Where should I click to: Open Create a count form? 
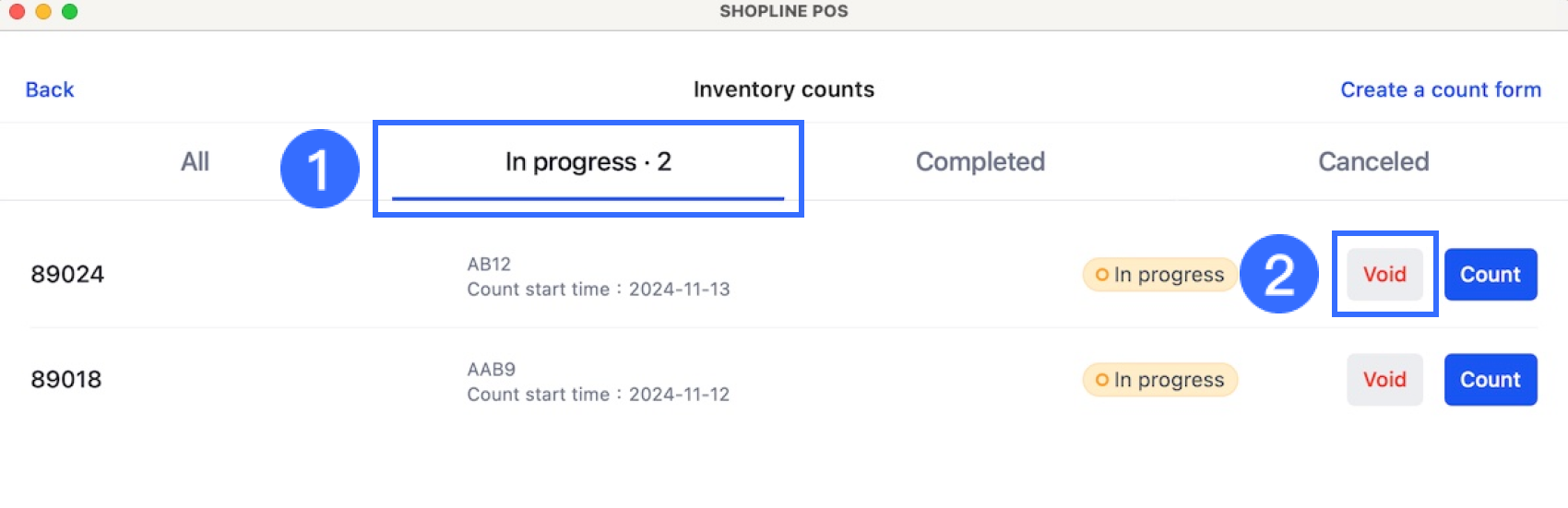pos(1440,89)
